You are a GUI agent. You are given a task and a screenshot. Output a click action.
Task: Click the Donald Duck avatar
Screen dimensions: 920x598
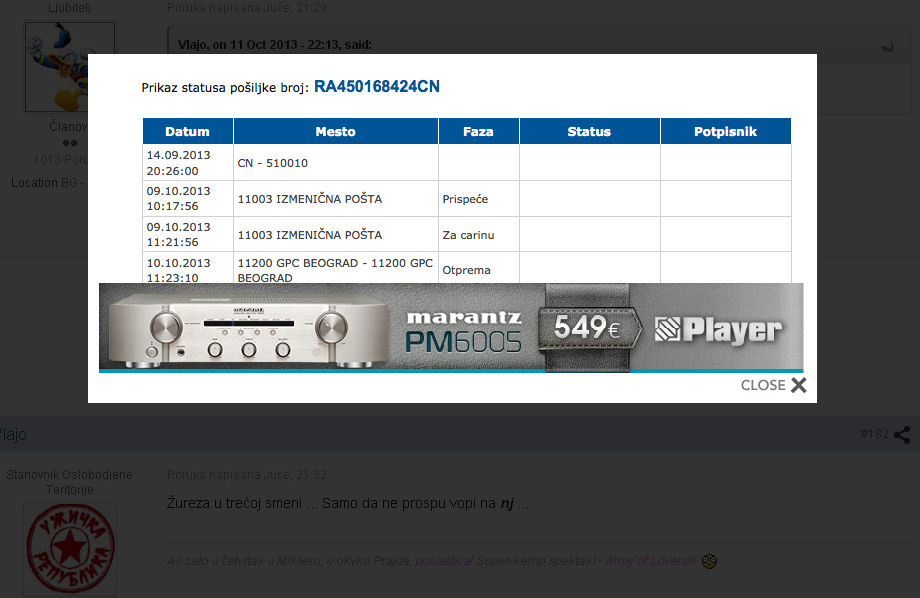point(69,67)
